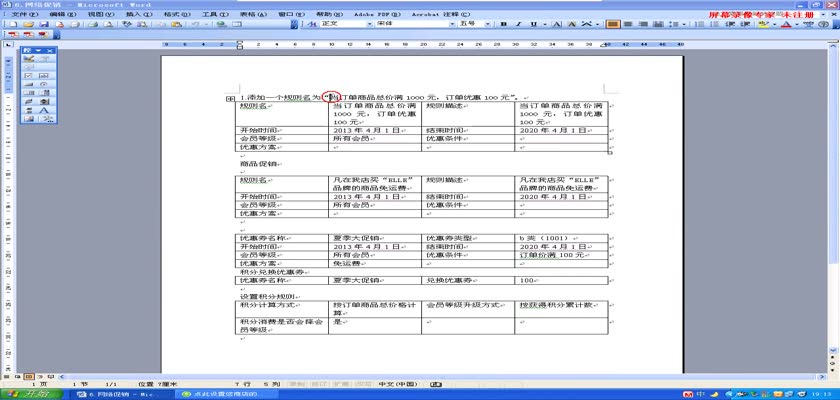Click the Open file folder icon
Image resolution: width=840 pixels, height=400 pixels.
[x=28, y=24]
